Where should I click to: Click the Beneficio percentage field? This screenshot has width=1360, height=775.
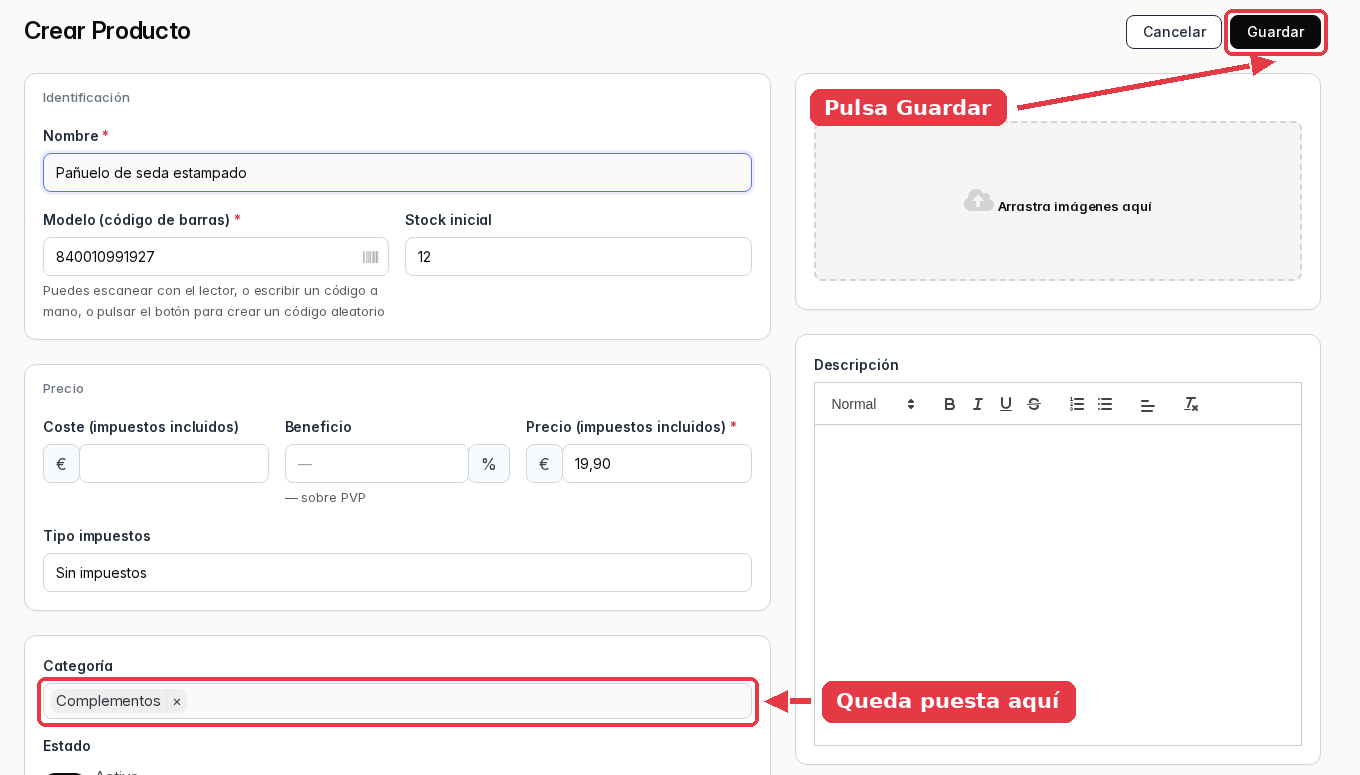(377, 464)
